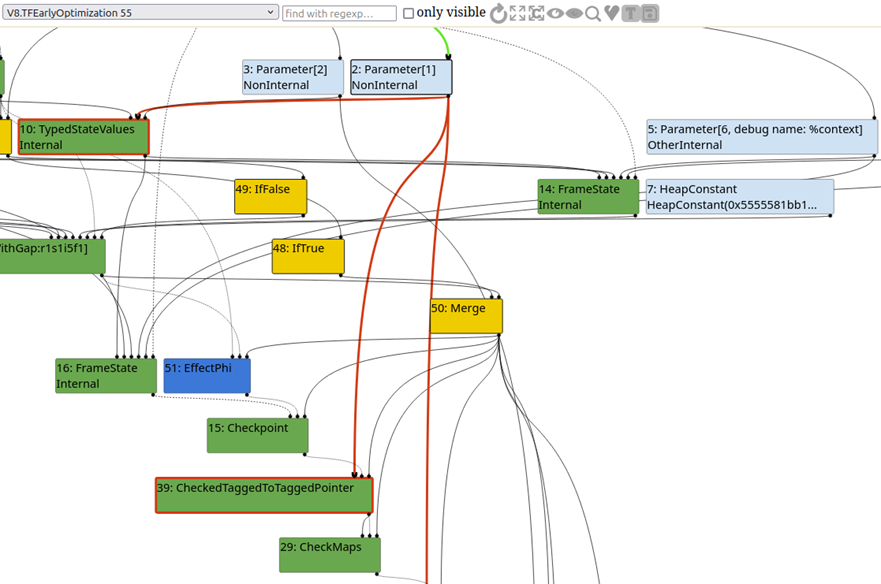Select node 49: IfFalse

[271, 196]
